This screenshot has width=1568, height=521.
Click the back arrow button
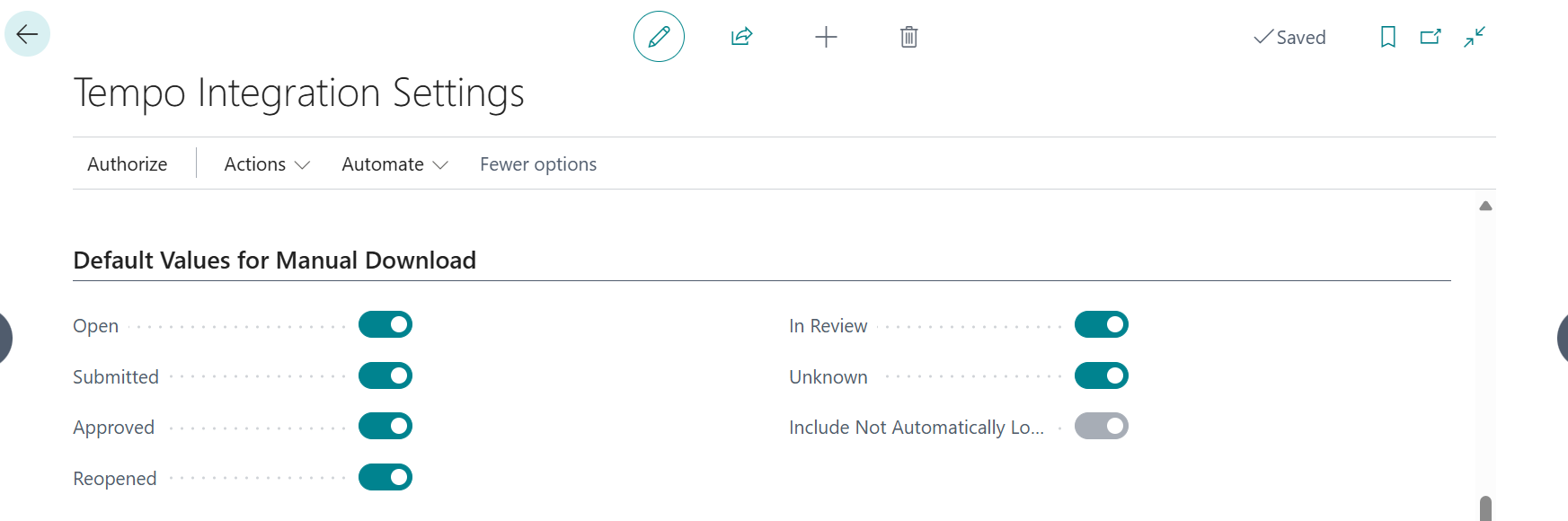click(x=27, y=34)
